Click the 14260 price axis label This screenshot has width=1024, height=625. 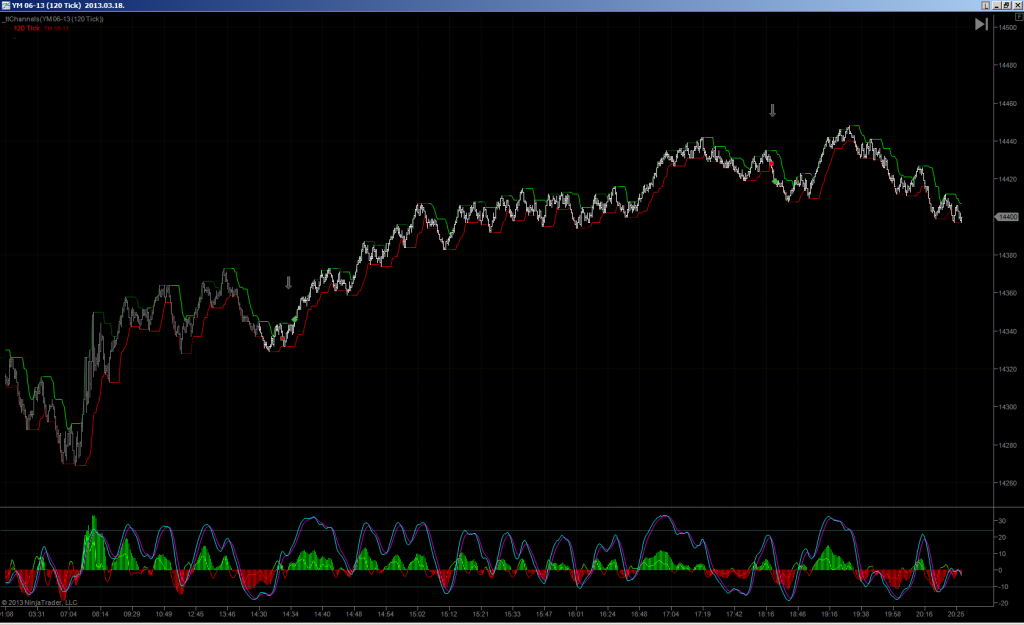(1007, 483)
